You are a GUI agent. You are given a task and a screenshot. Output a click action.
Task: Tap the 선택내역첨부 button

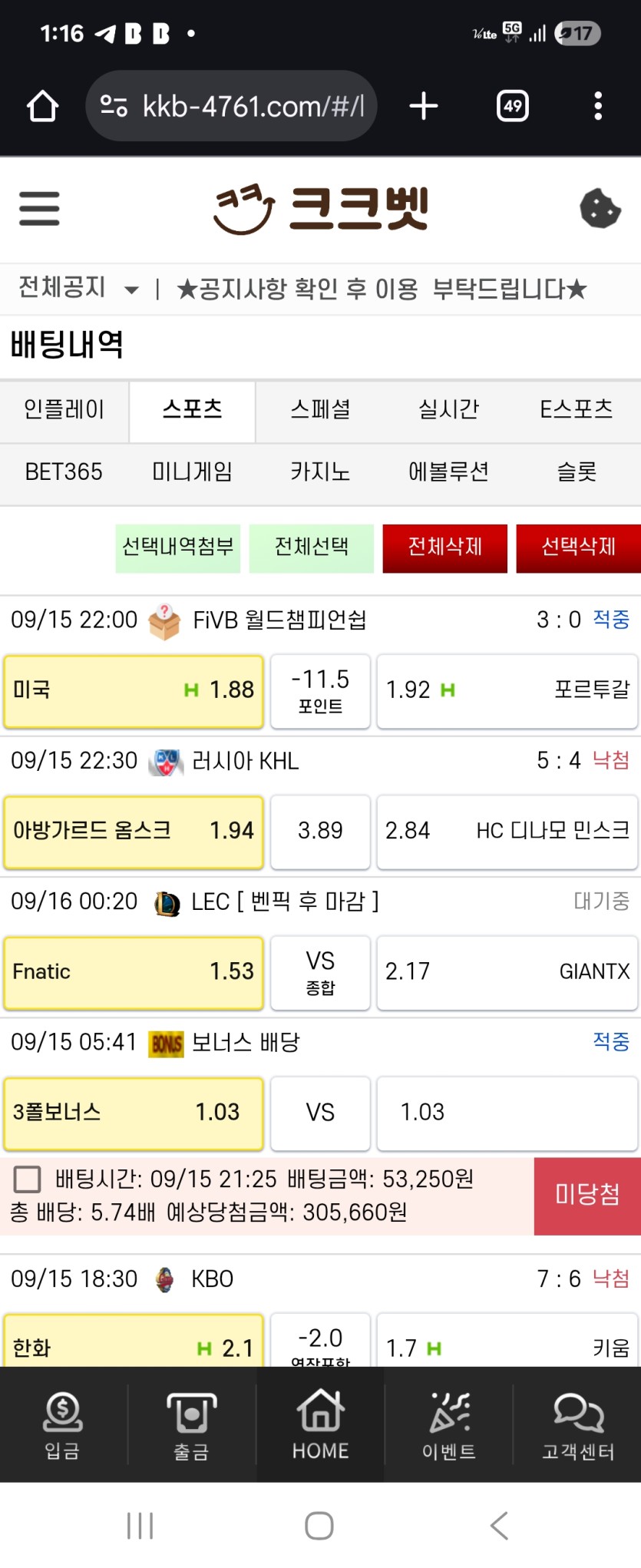(x=178, y=547)
